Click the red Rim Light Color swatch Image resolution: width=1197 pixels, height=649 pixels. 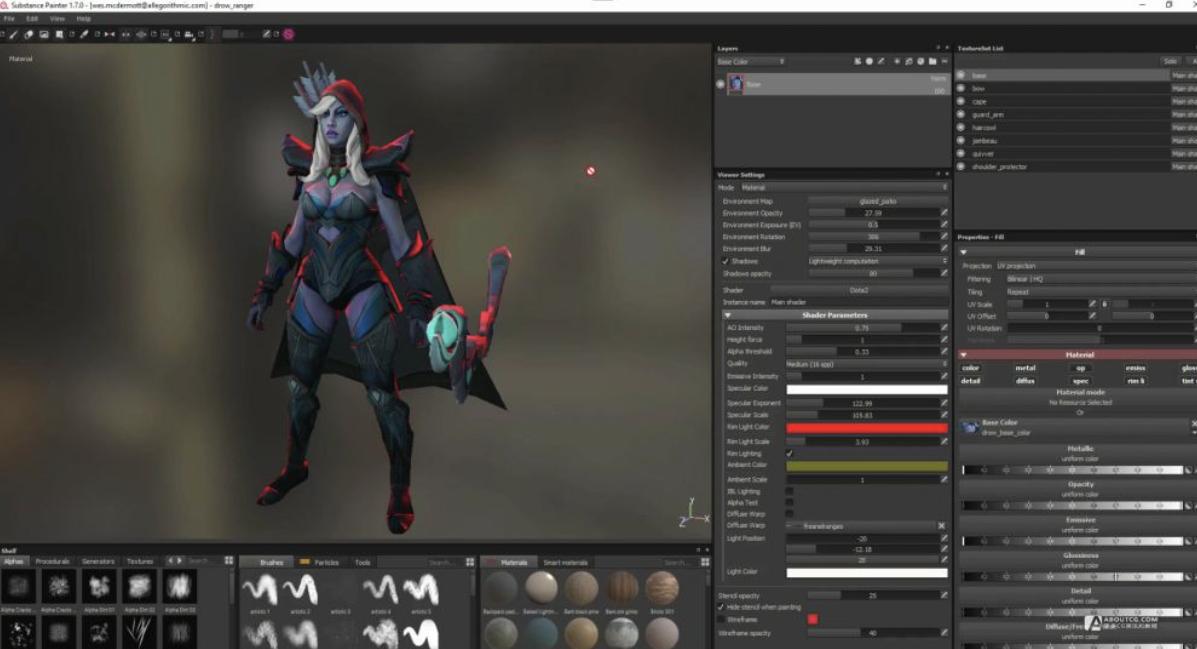point(866,428)
